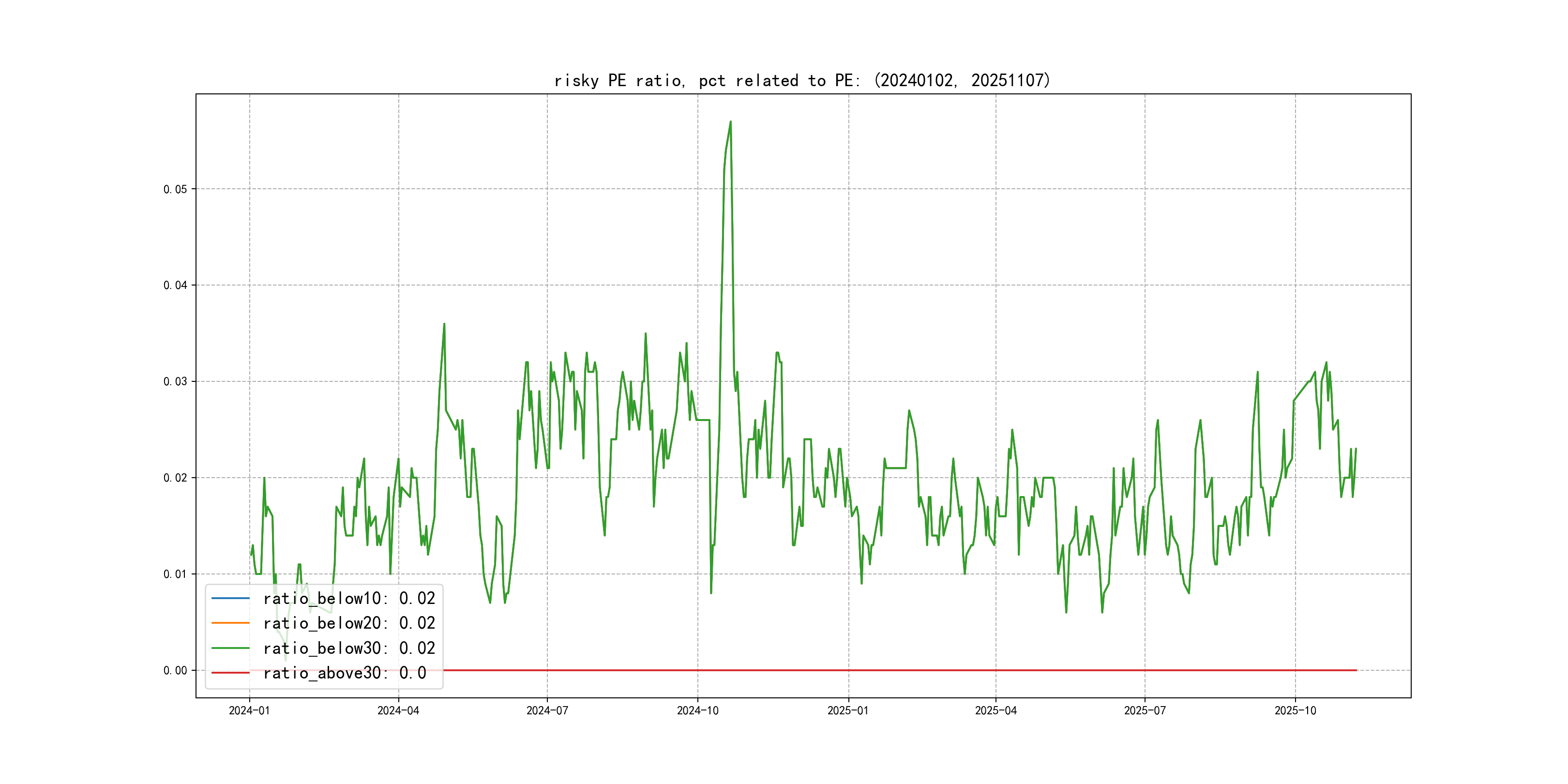Image resolution: width=1568 pixels, height=784 pixels.
Task: Click the highest green peak near 2024-10
Action: coord(730,122)
